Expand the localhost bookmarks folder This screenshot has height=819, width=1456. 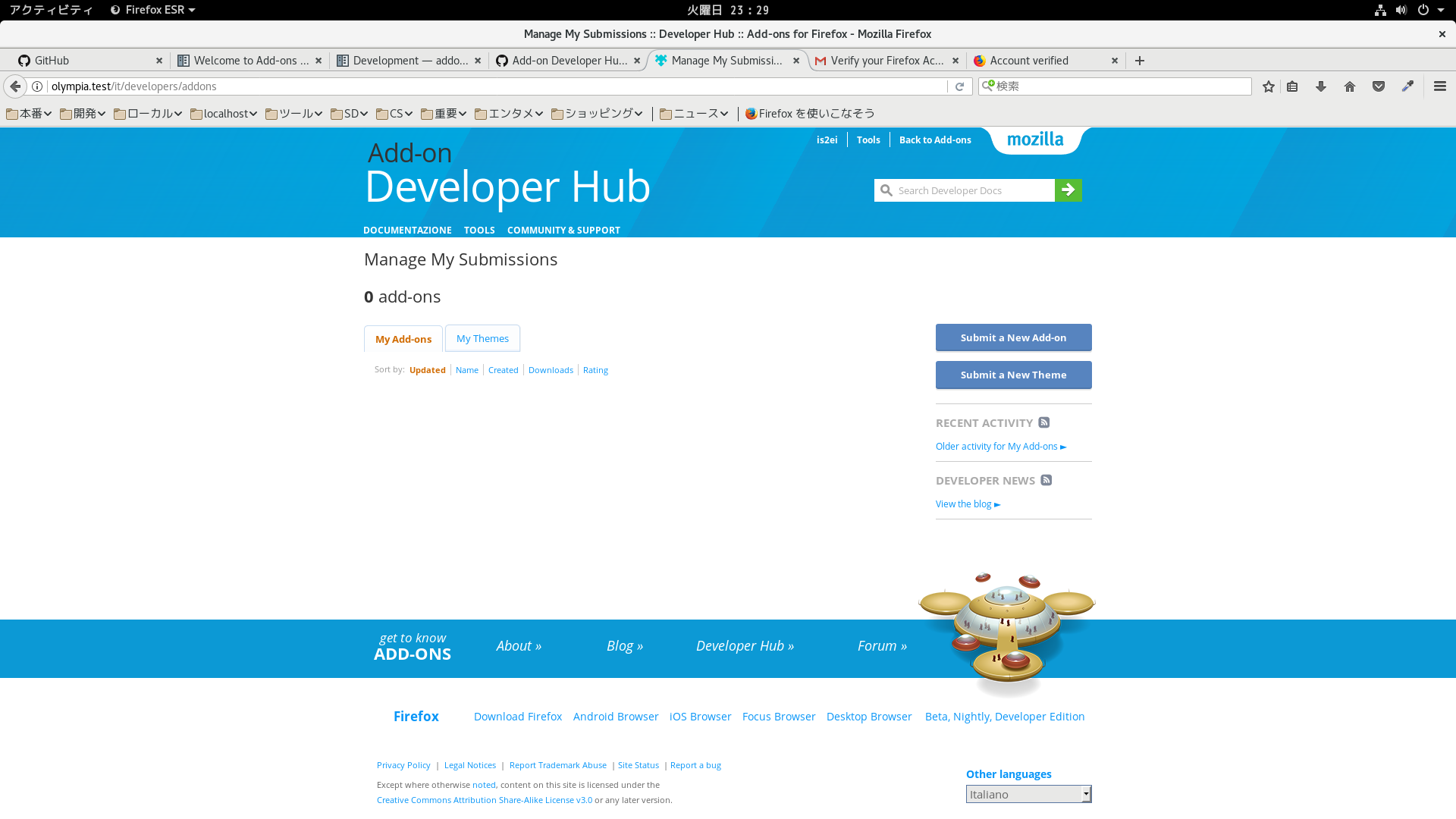(224, 114)
